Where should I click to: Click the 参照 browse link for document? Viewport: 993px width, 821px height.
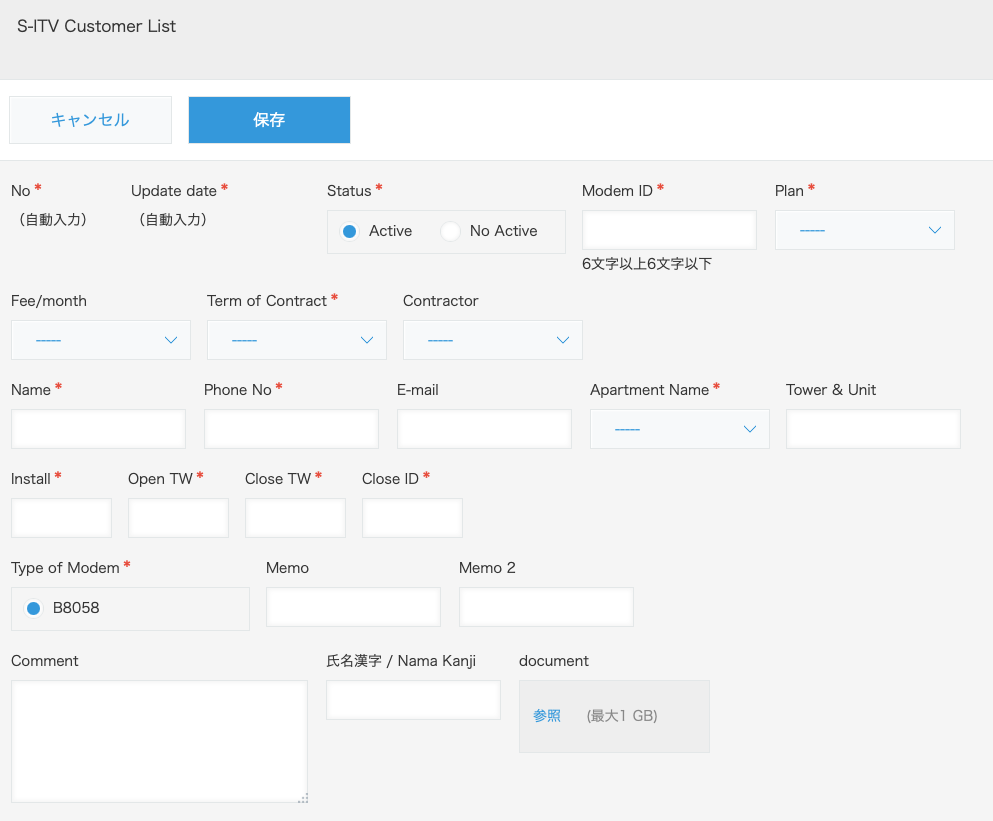pyautogui.click(x=547, y=716)
